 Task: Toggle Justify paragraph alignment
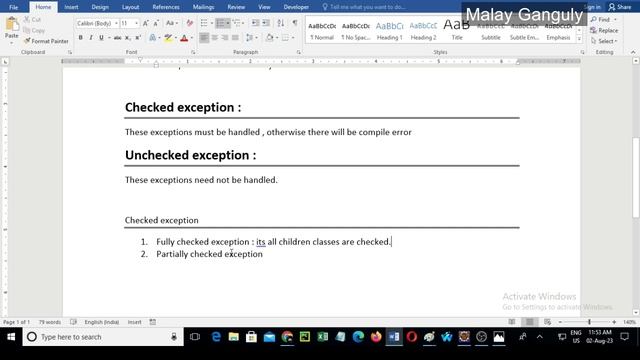[x=235, y=38]
